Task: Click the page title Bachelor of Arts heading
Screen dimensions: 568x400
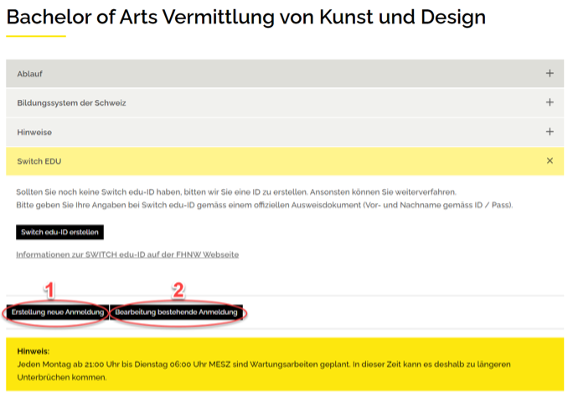Action: pyautogui.click(x=246, y=17)
